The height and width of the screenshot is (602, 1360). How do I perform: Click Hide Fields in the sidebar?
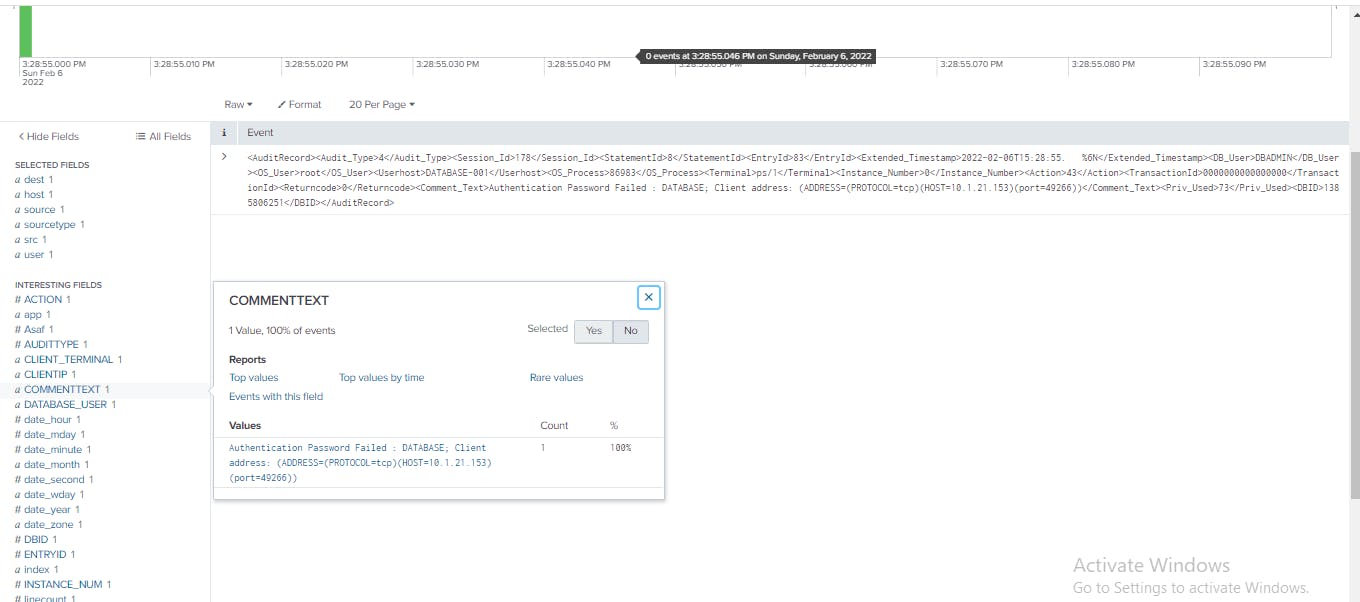tap(49, 136)
